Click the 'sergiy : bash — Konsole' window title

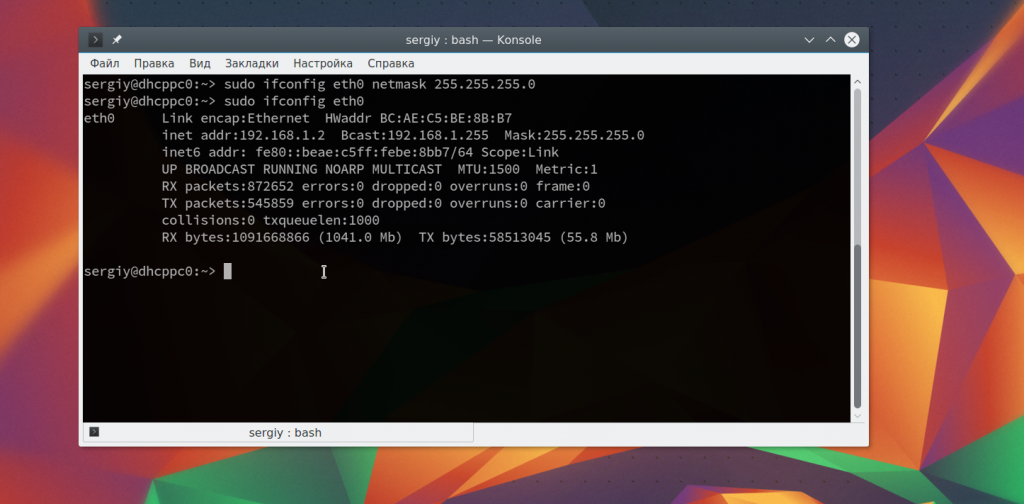click(474, 40)
